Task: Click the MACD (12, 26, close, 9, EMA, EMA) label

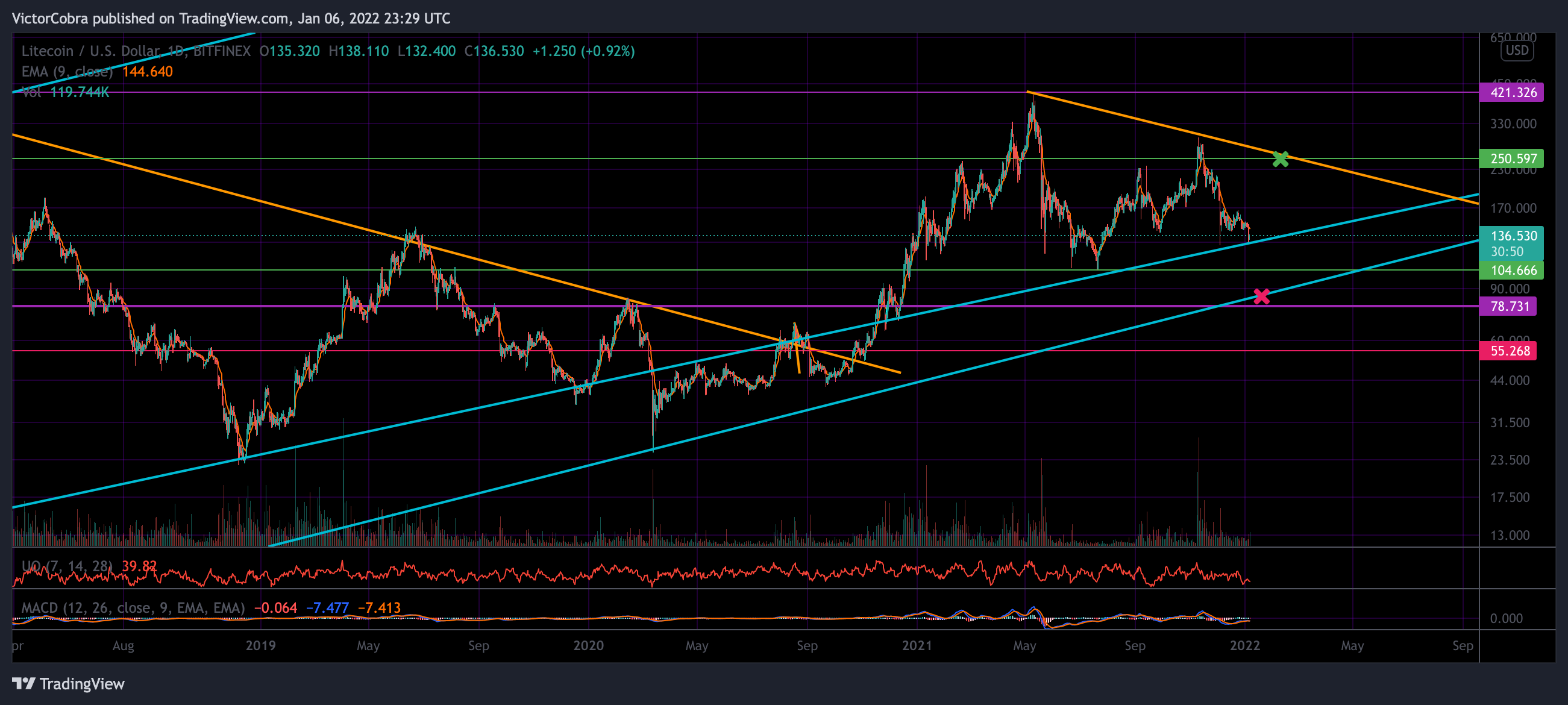Action: (x=133, y=607)
